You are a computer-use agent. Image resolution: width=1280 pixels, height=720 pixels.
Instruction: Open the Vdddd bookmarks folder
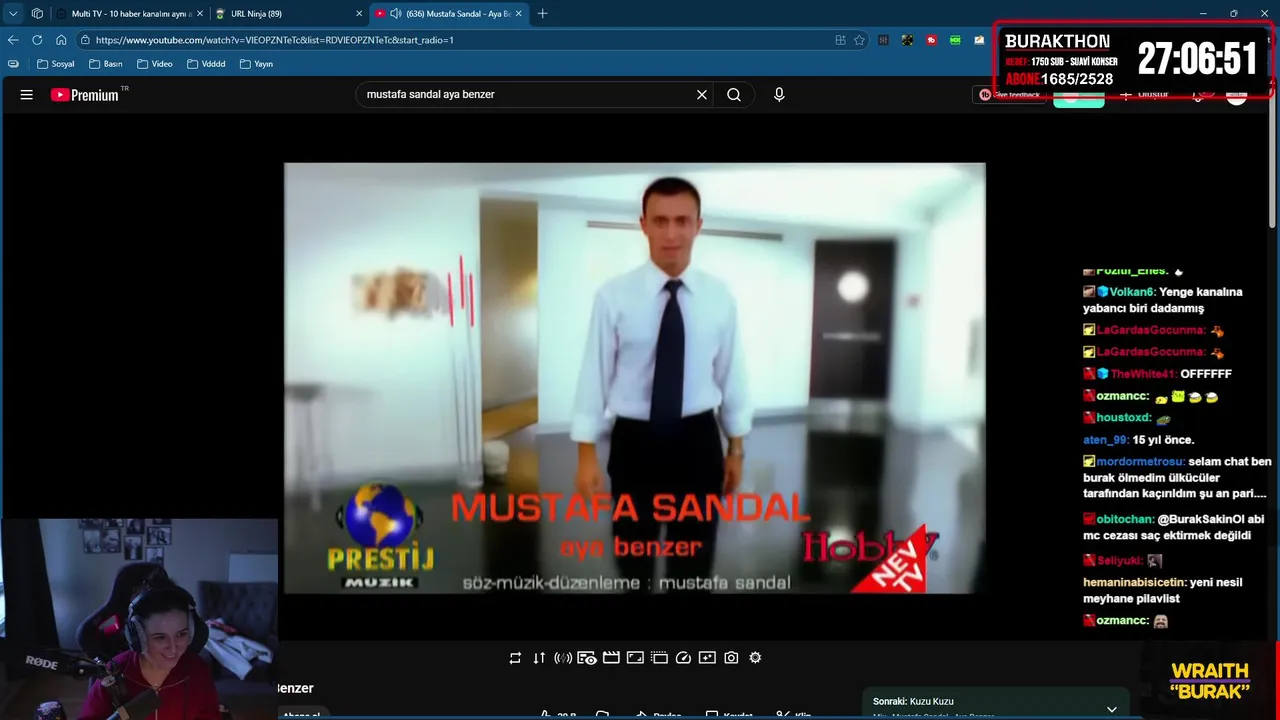coord(206,64)
